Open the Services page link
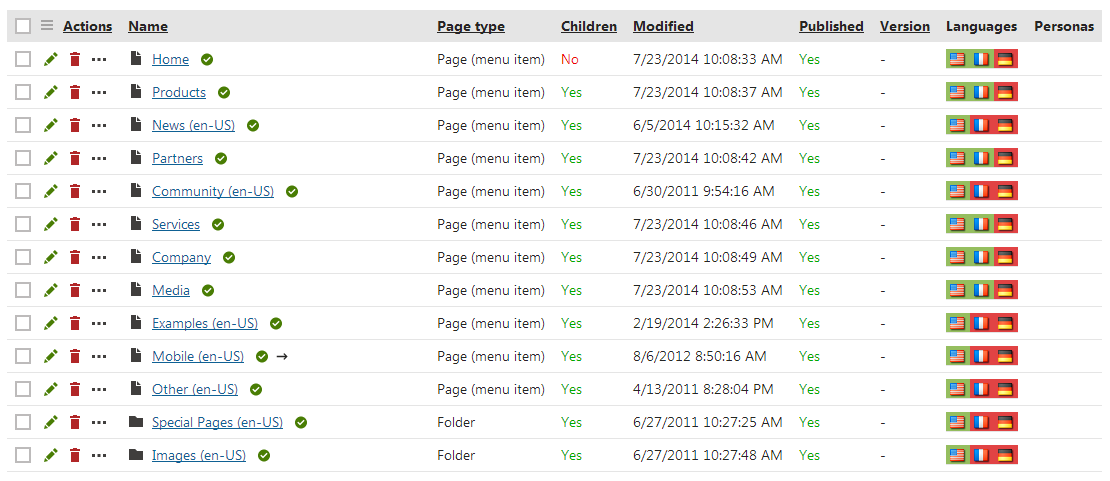 176,225
